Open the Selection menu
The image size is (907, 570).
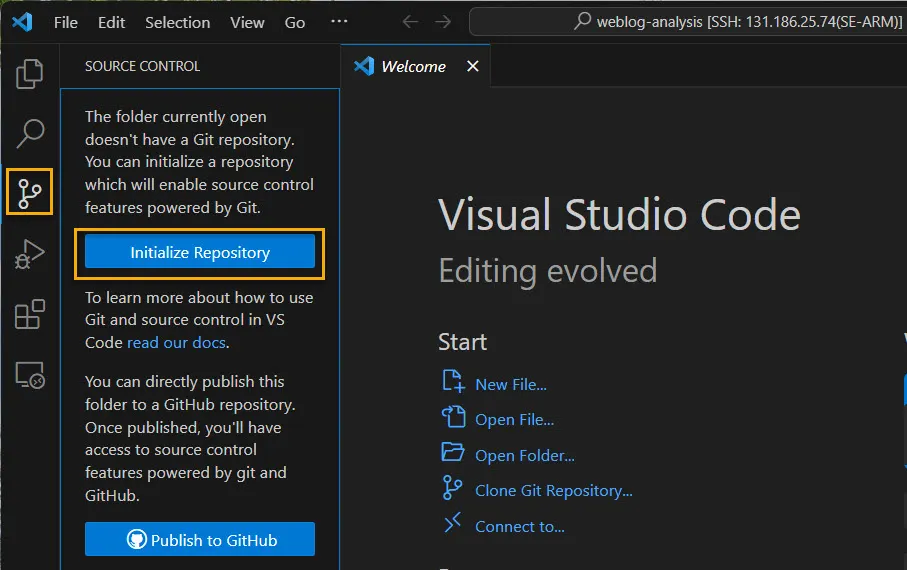pyautogui.click(x=178, y=22)
